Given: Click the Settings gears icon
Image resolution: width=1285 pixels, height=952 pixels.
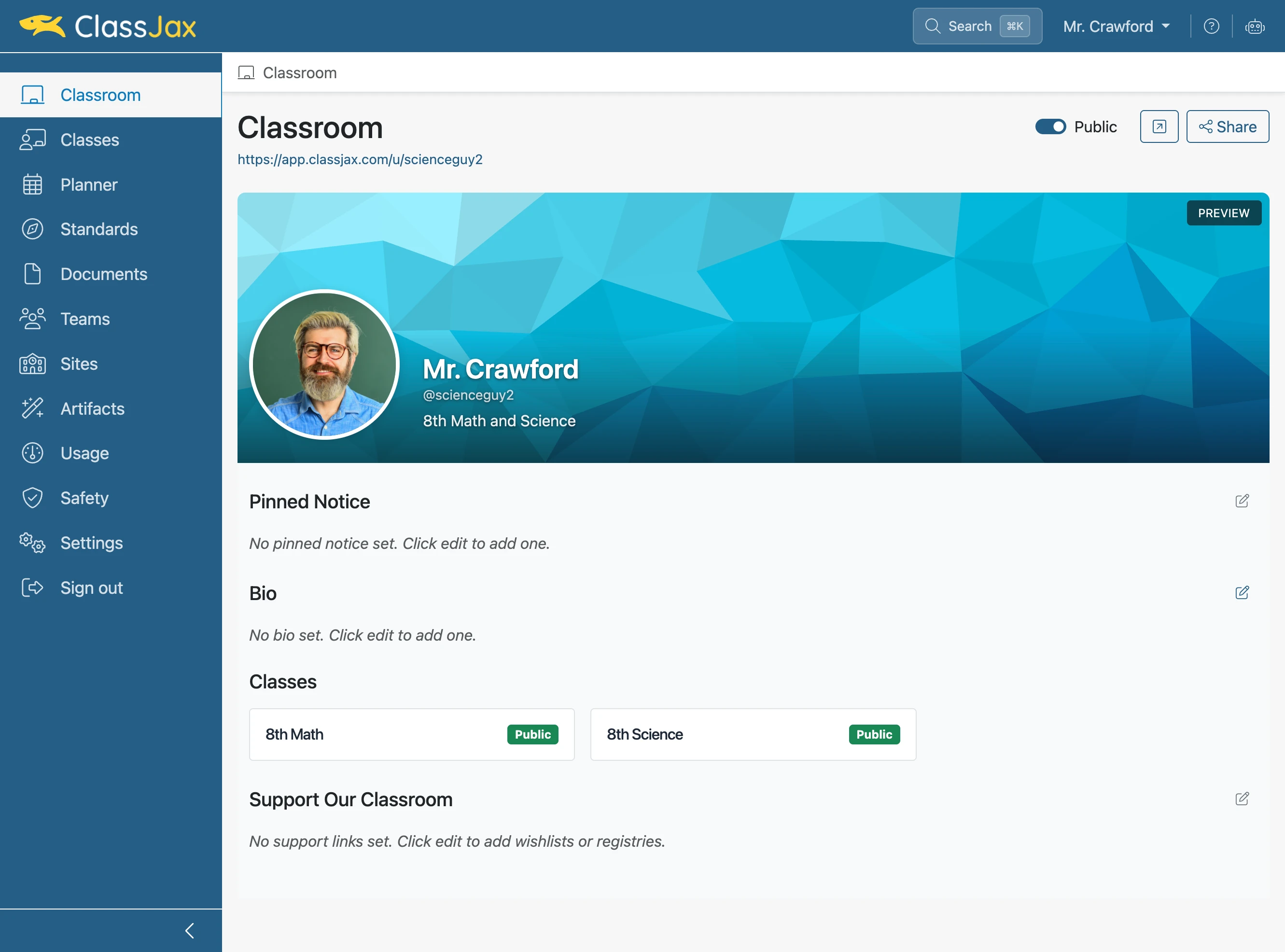Looking at the screenshot, I should click(x=32, y=543).
